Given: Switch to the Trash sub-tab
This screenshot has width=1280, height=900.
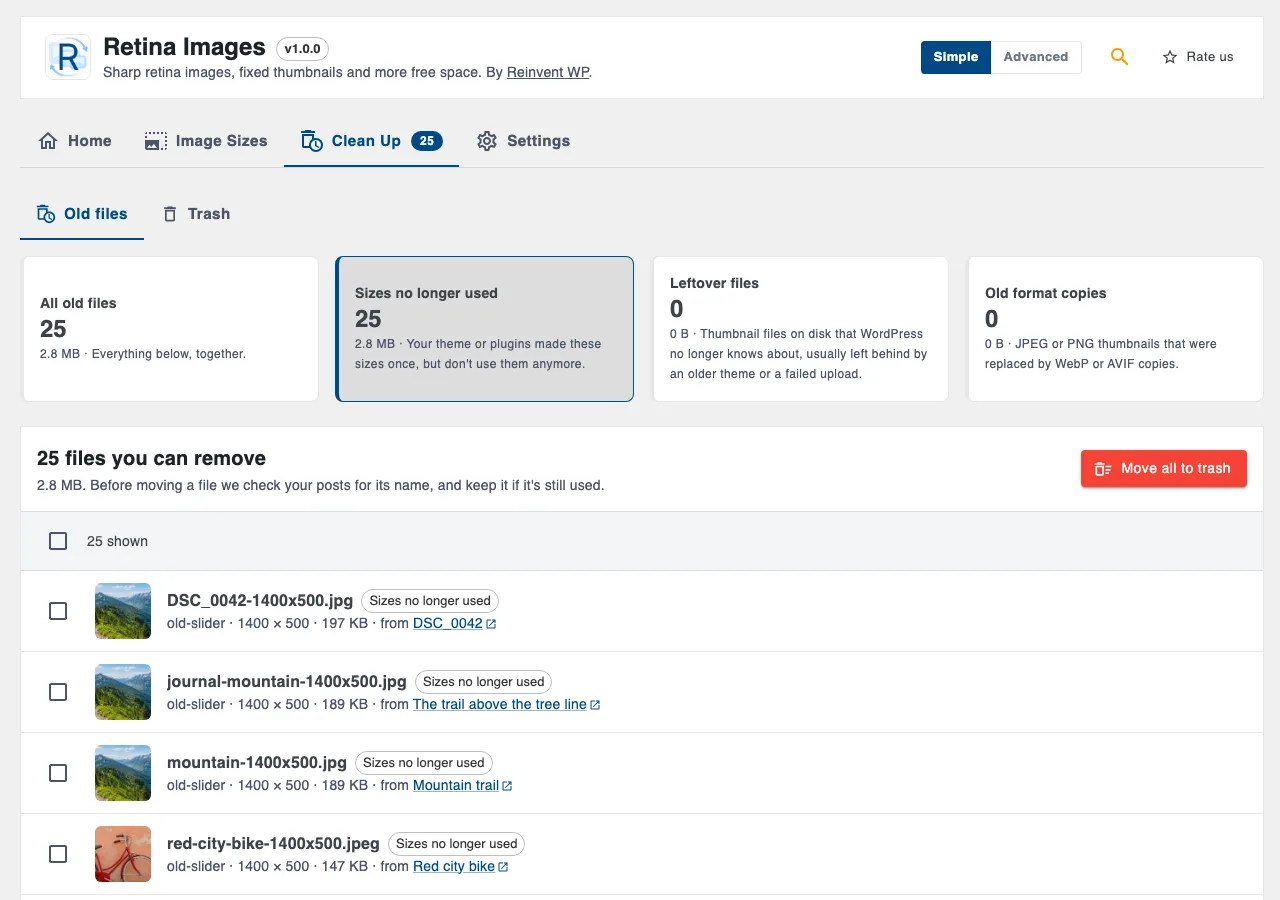Looking at the screenshot, I should coord(196,214).
